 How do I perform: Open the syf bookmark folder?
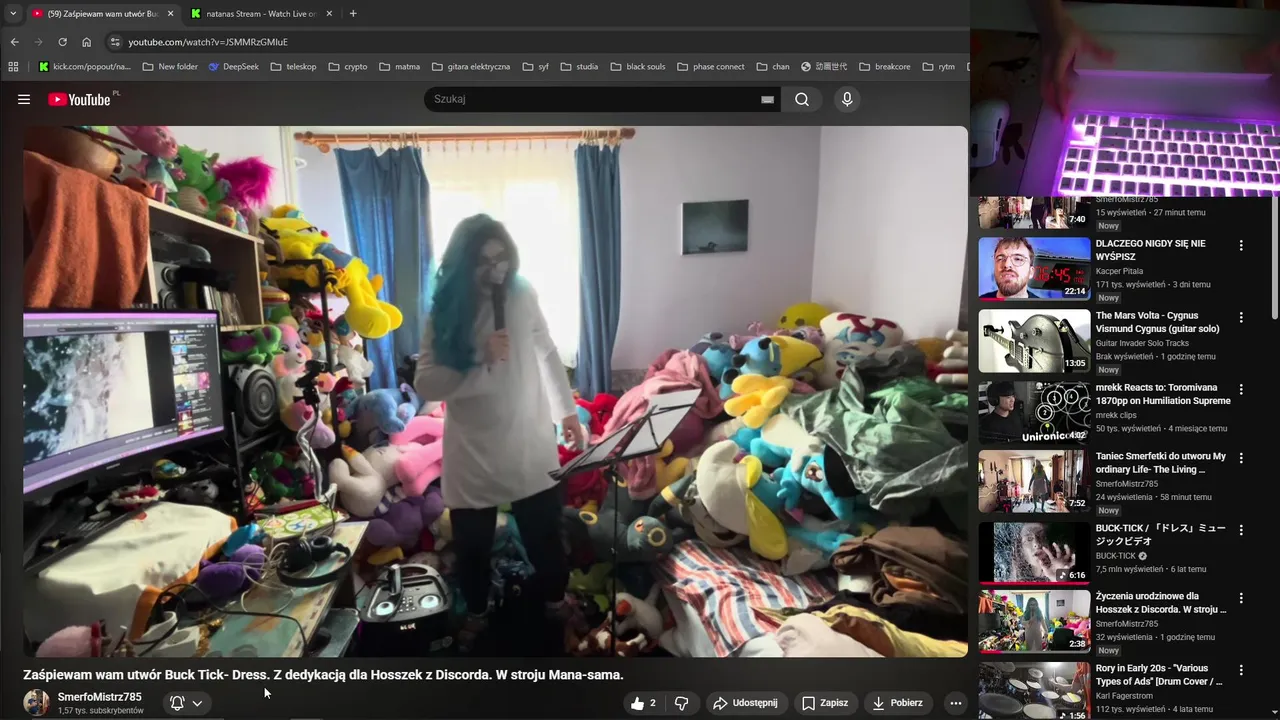(536, 67)
